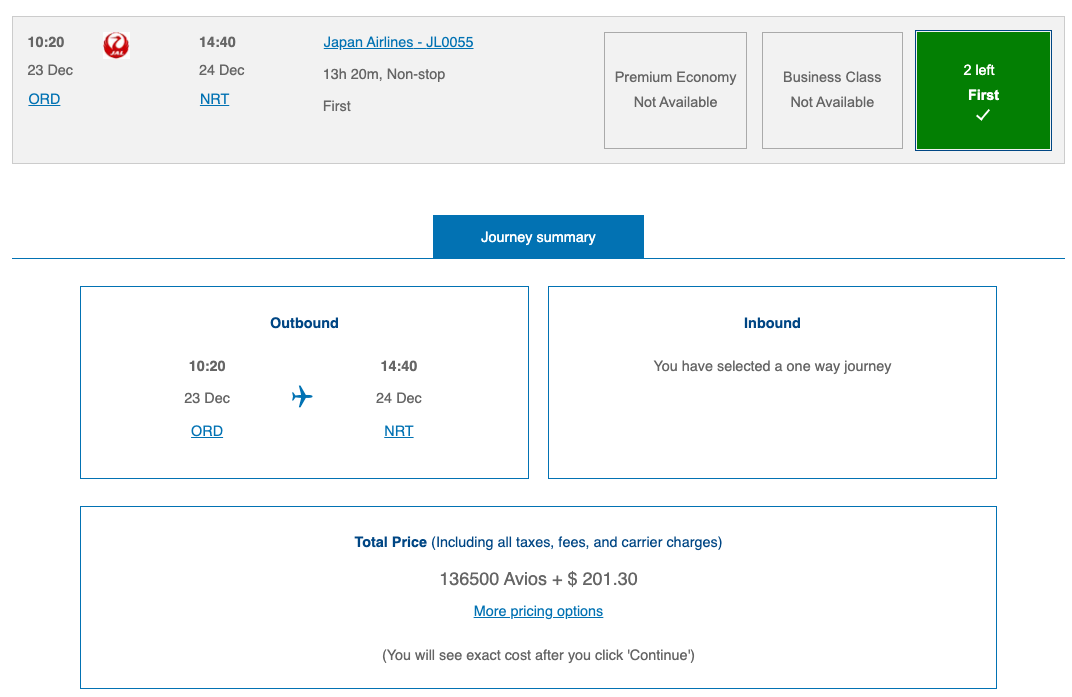The width and height of the screenshot is (1072, 697).
Task: Open More pricing options
Action: (538, 611)
